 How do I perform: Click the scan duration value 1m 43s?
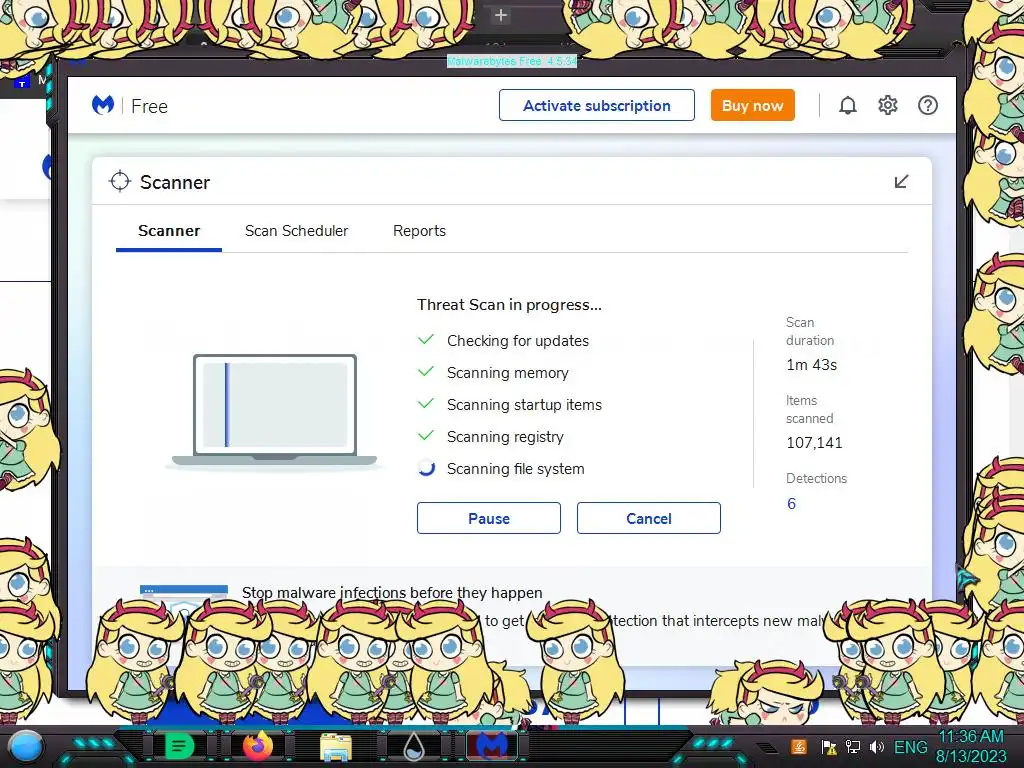tap(812, 365)
